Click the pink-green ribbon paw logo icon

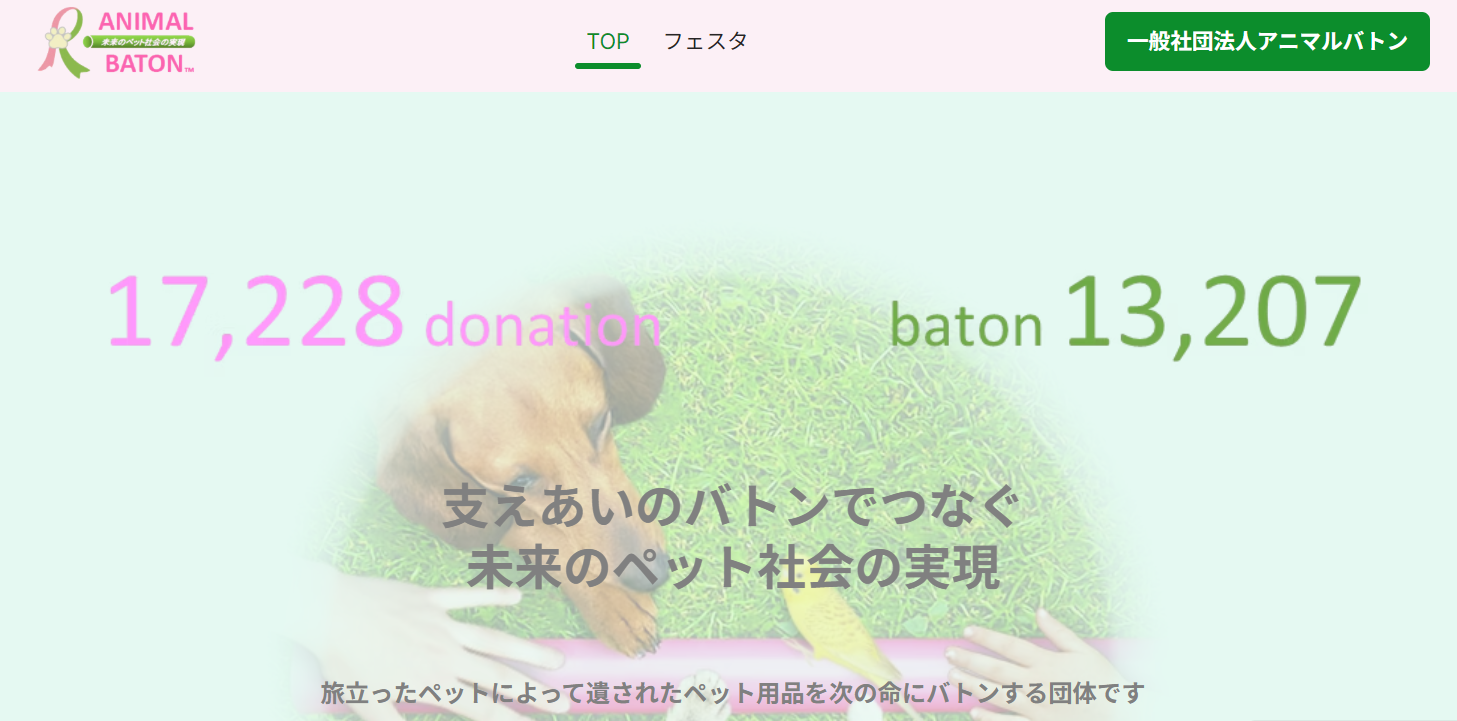pos(63,42)
